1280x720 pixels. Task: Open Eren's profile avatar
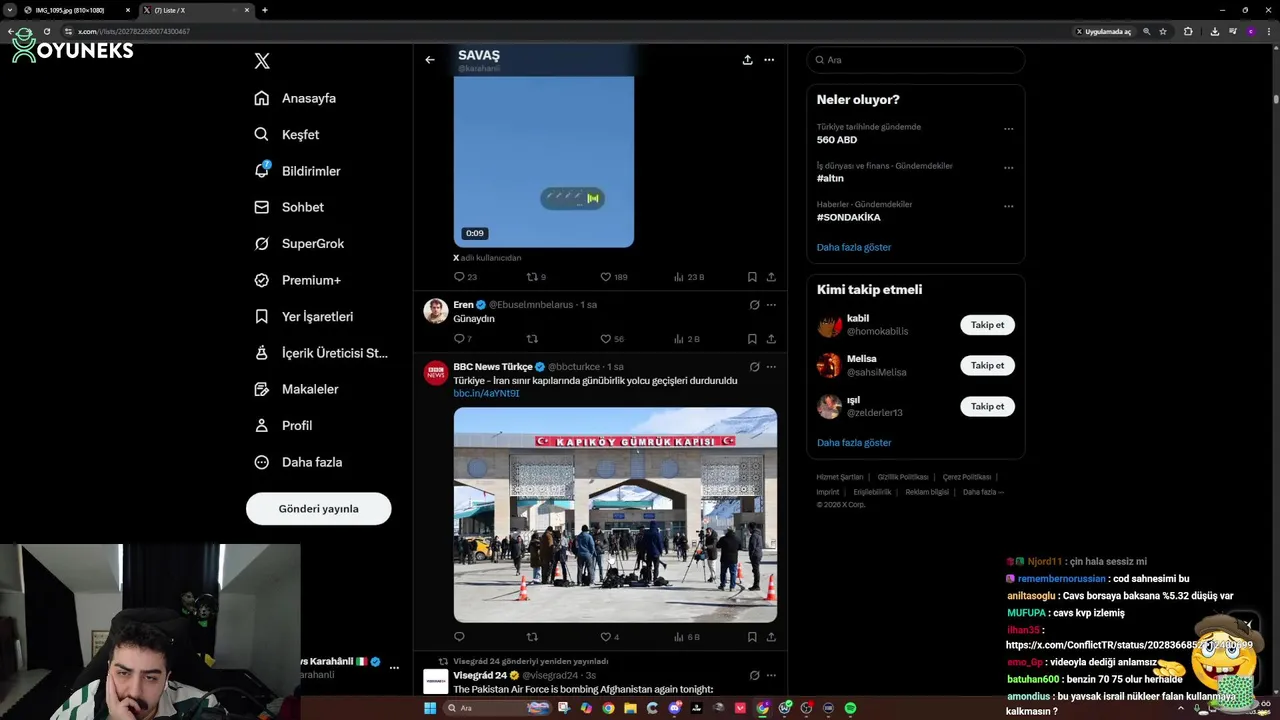(x=436, y=311)
